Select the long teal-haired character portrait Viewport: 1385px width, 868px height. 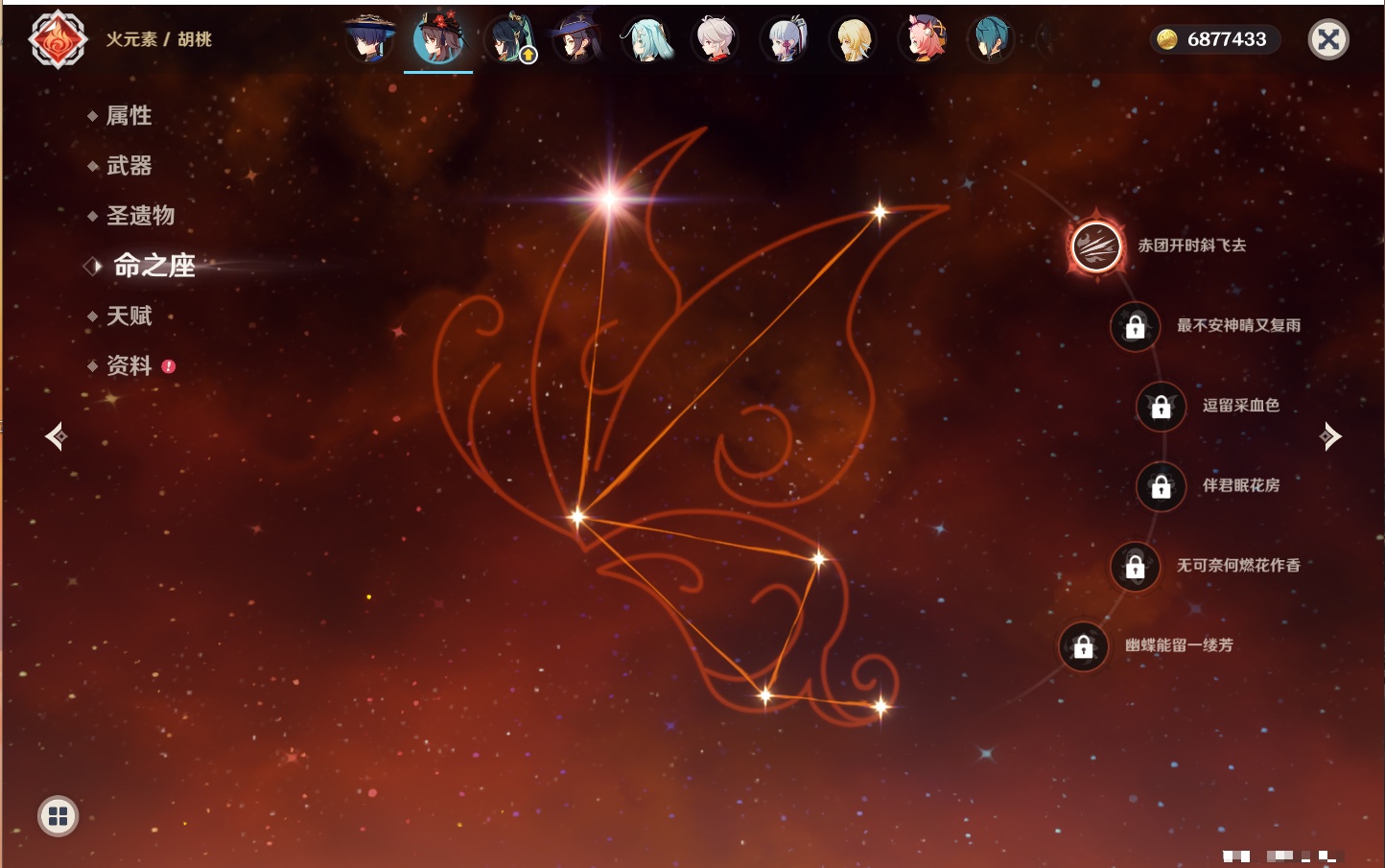pos(647,39)
